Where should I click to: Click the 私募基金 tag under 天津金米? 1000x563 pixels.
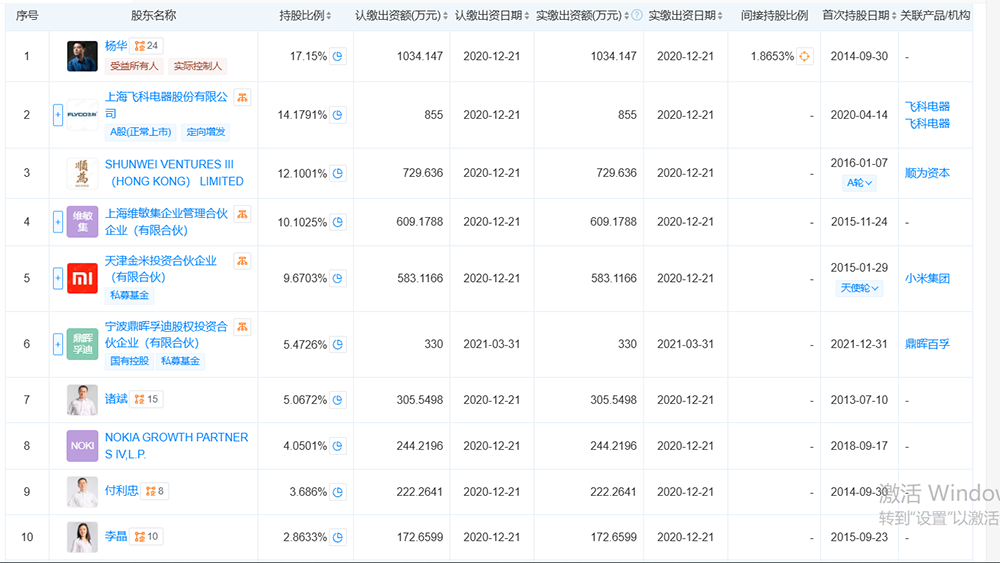pos(131,295)
